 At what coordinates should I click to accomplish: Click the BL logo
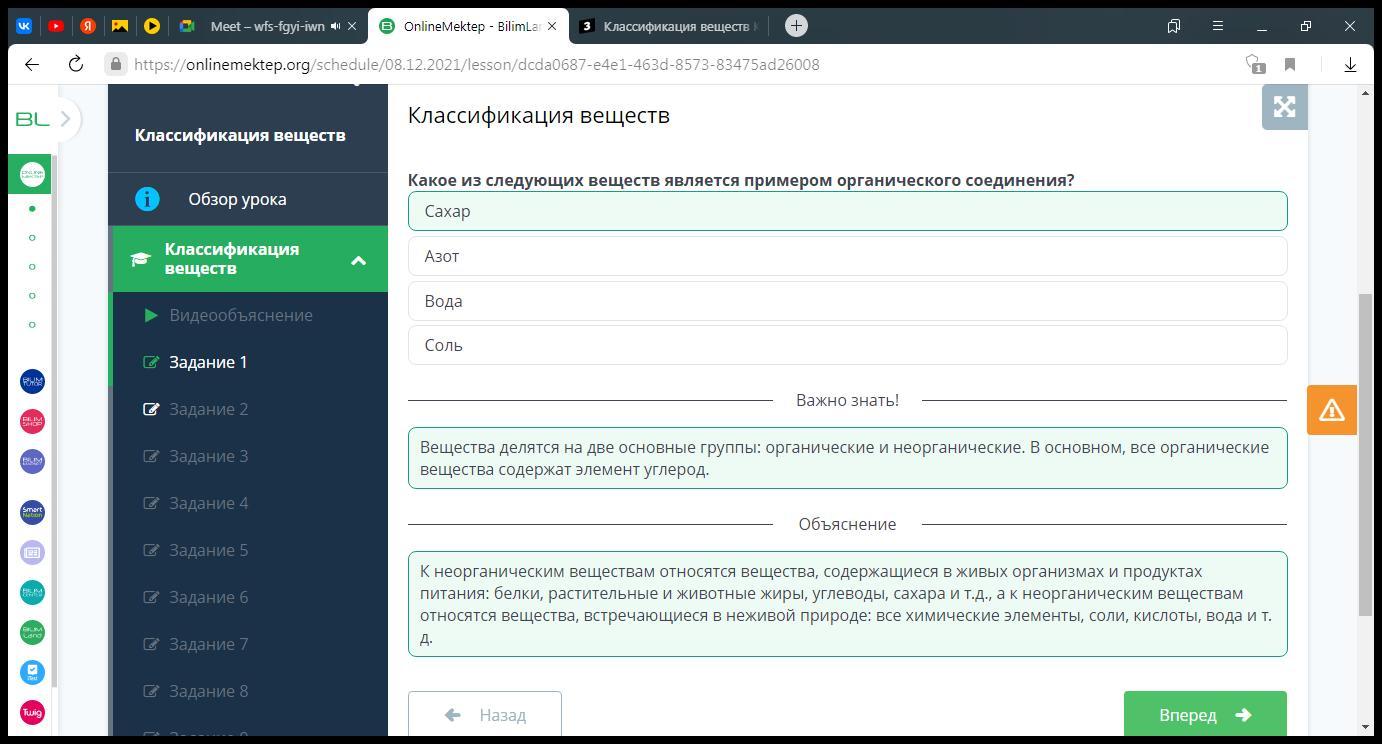32,119
